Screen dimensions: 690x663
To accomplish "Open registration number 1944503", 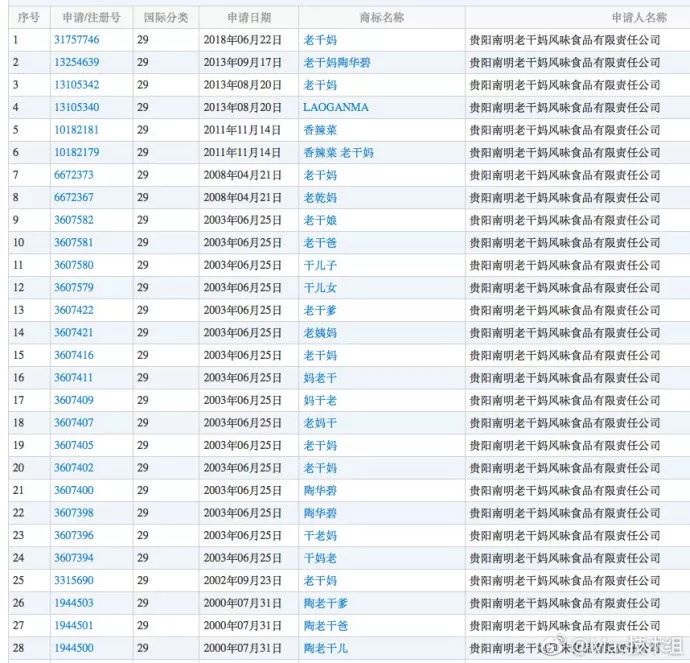I will (74, 603).
